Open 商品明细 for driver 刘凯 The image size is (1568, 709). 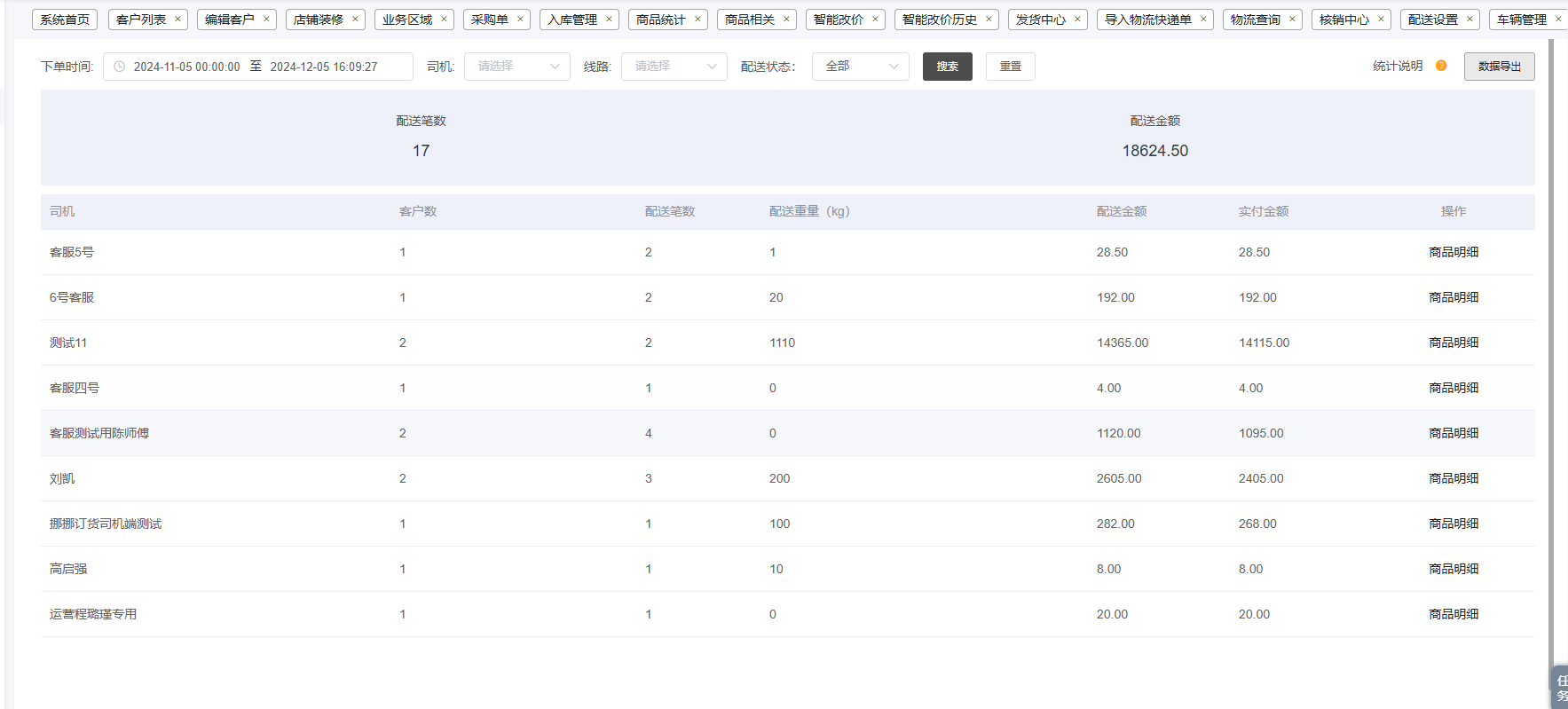(1454, 478)
